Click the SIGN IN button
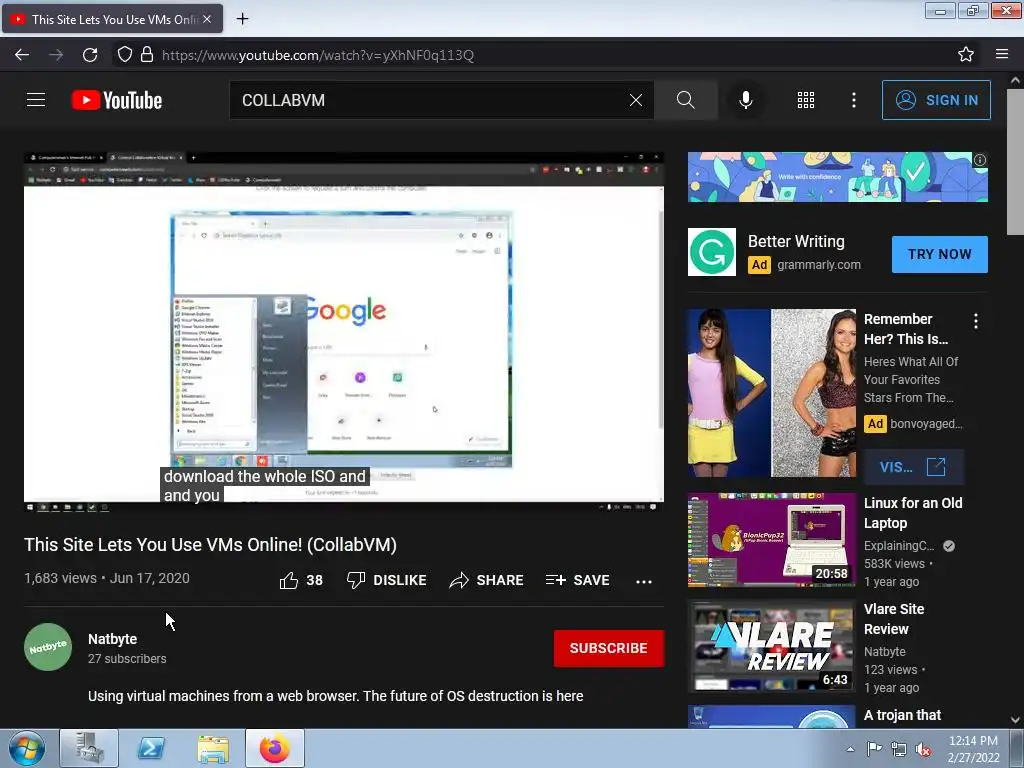1024x768 pixels. 936,100
